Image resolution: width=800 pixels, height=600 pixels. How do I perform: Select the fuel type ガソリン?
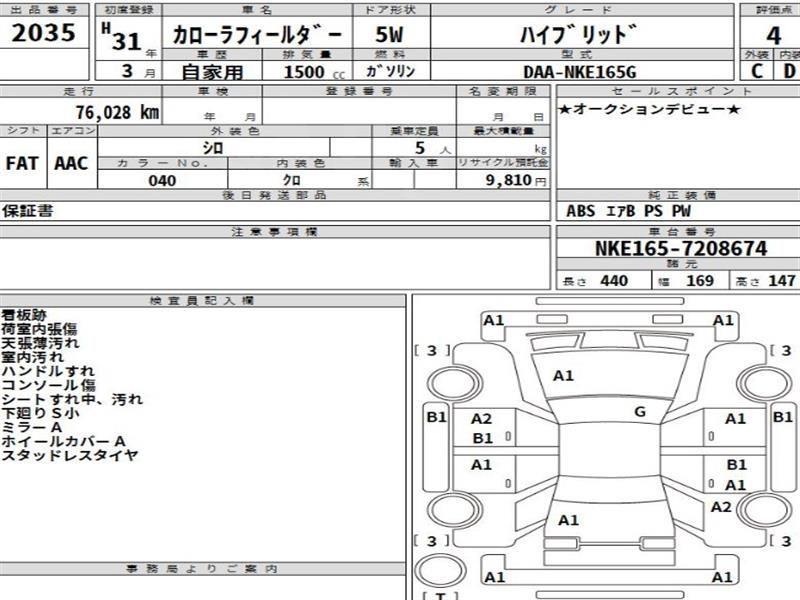coord(390,70)
